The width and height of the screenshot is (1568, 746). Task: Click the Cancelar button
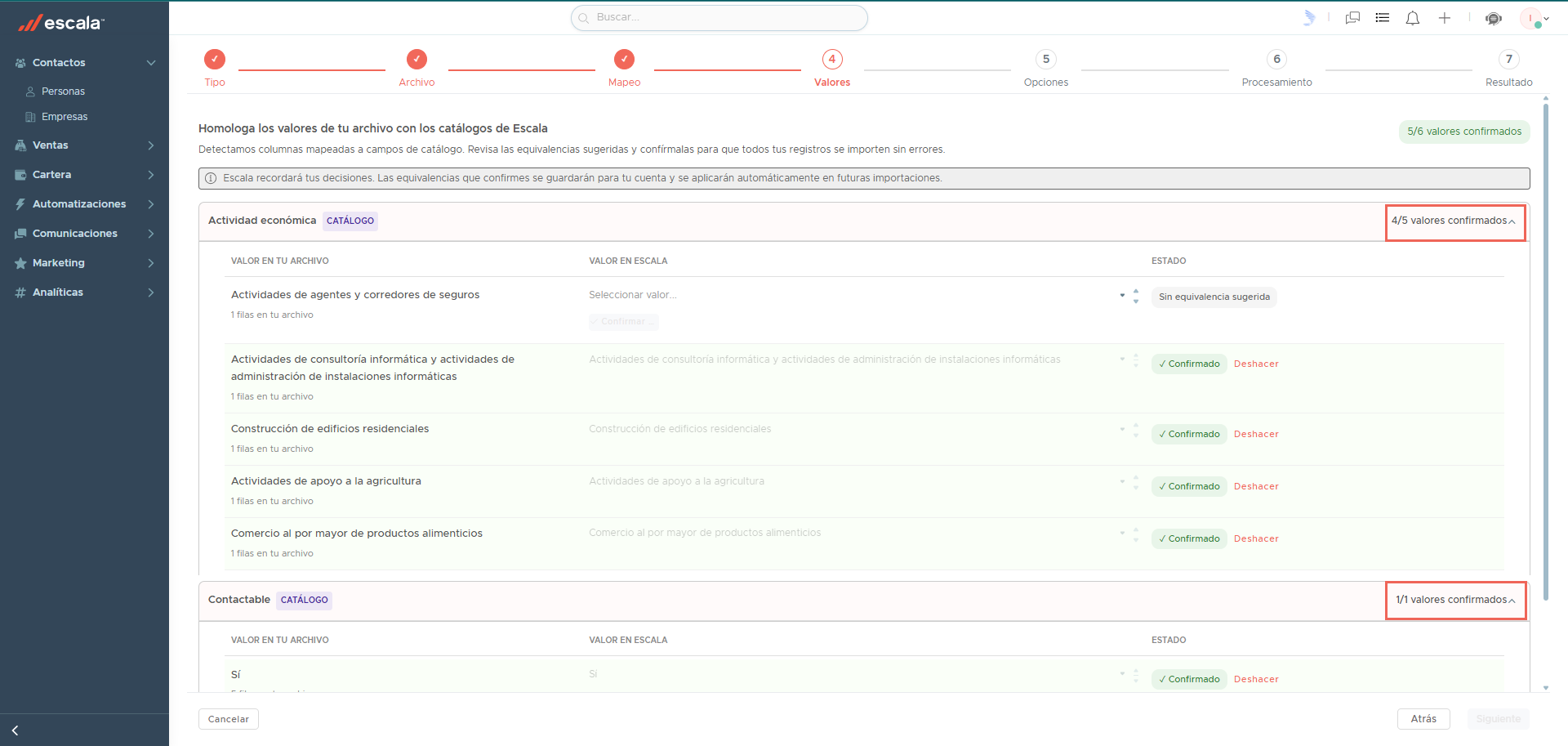pyautogui.click(x=229, y=719)
